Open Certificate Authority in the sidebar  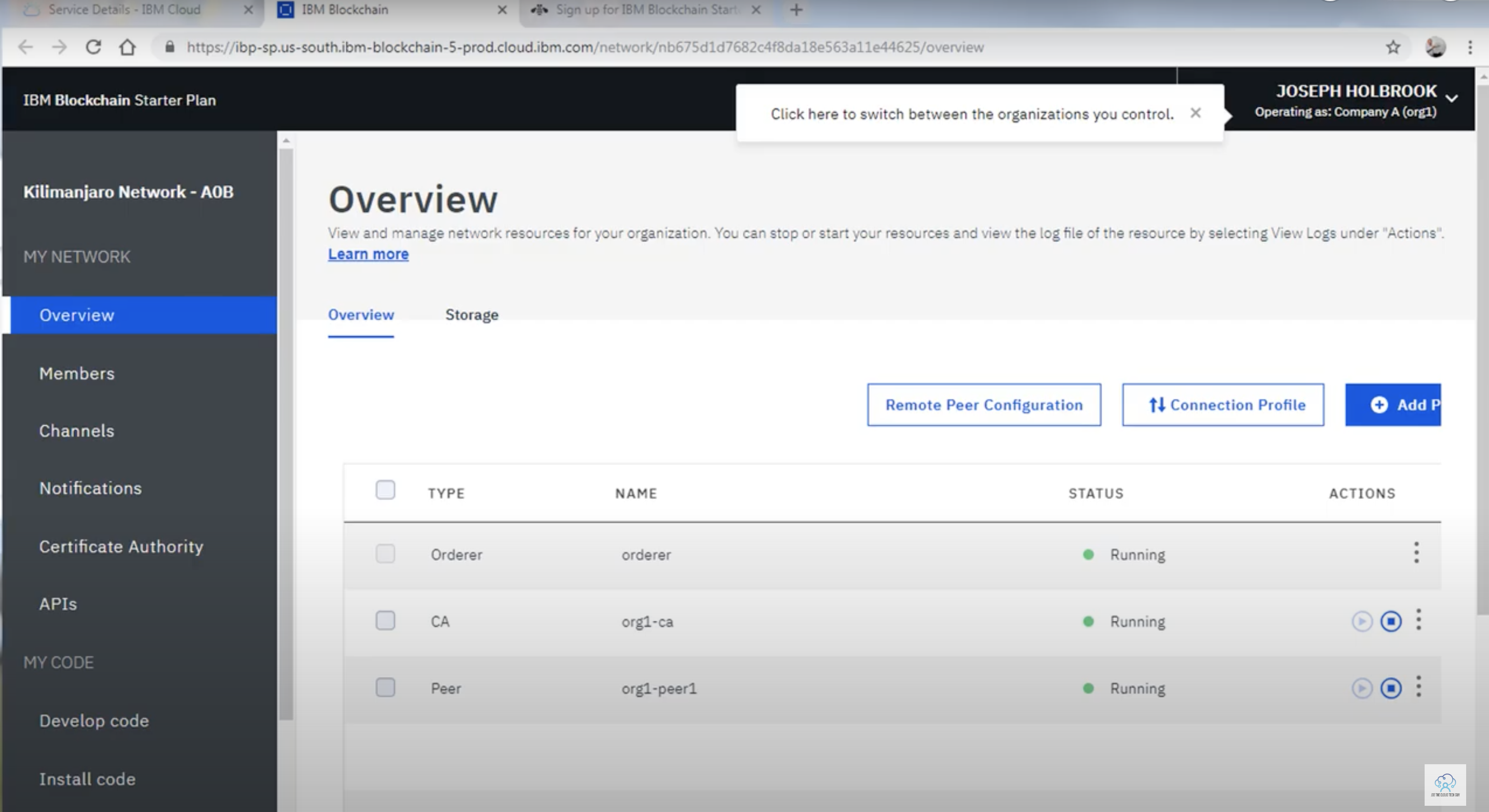point(121,547)
